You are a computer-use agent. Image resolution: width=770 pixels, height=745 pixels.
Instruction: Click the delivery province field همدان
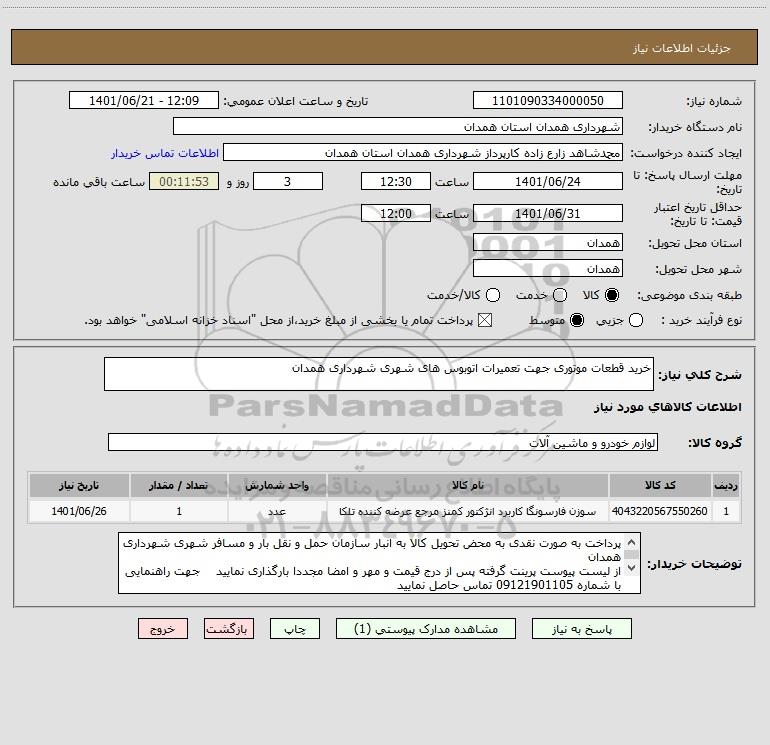(548, 242)
